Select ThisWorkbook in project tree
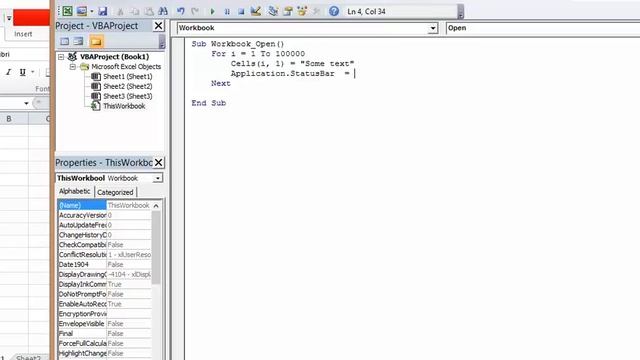 coord(124,106)
